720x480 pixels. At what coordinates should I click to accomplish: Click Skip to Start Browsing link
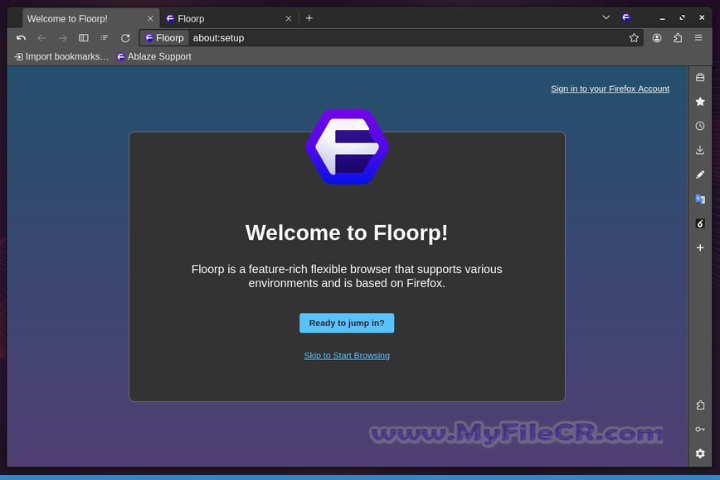pyautogui.click(x=347, y=356)
